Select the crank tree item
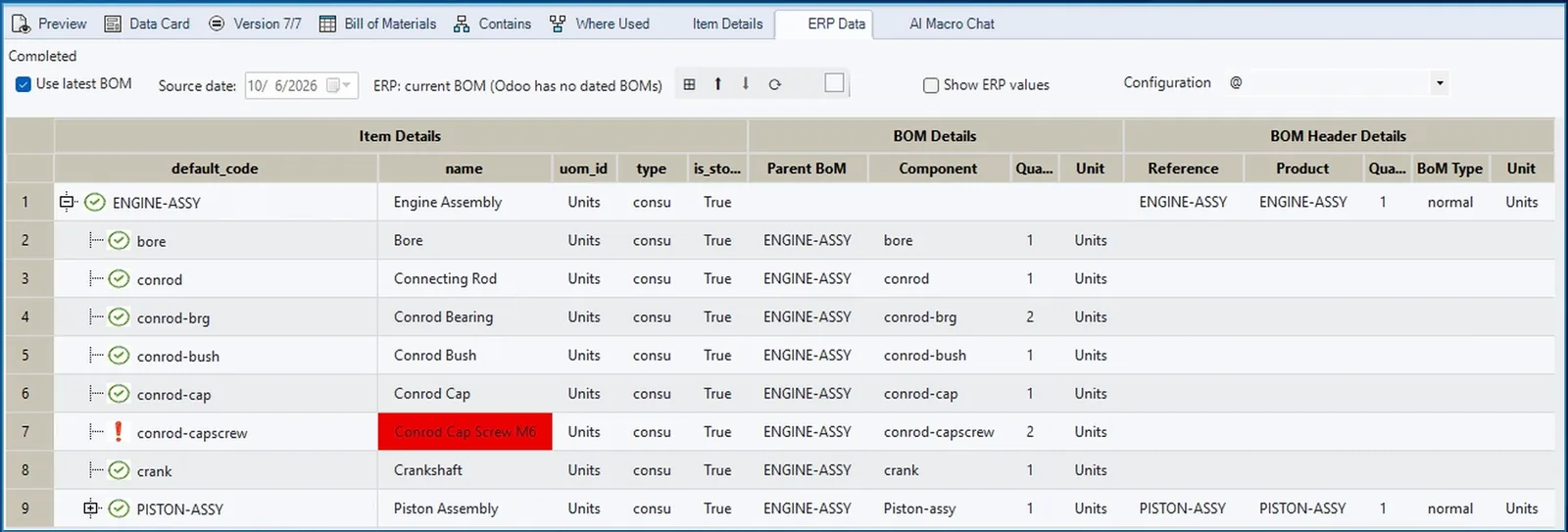 [154, 470]
